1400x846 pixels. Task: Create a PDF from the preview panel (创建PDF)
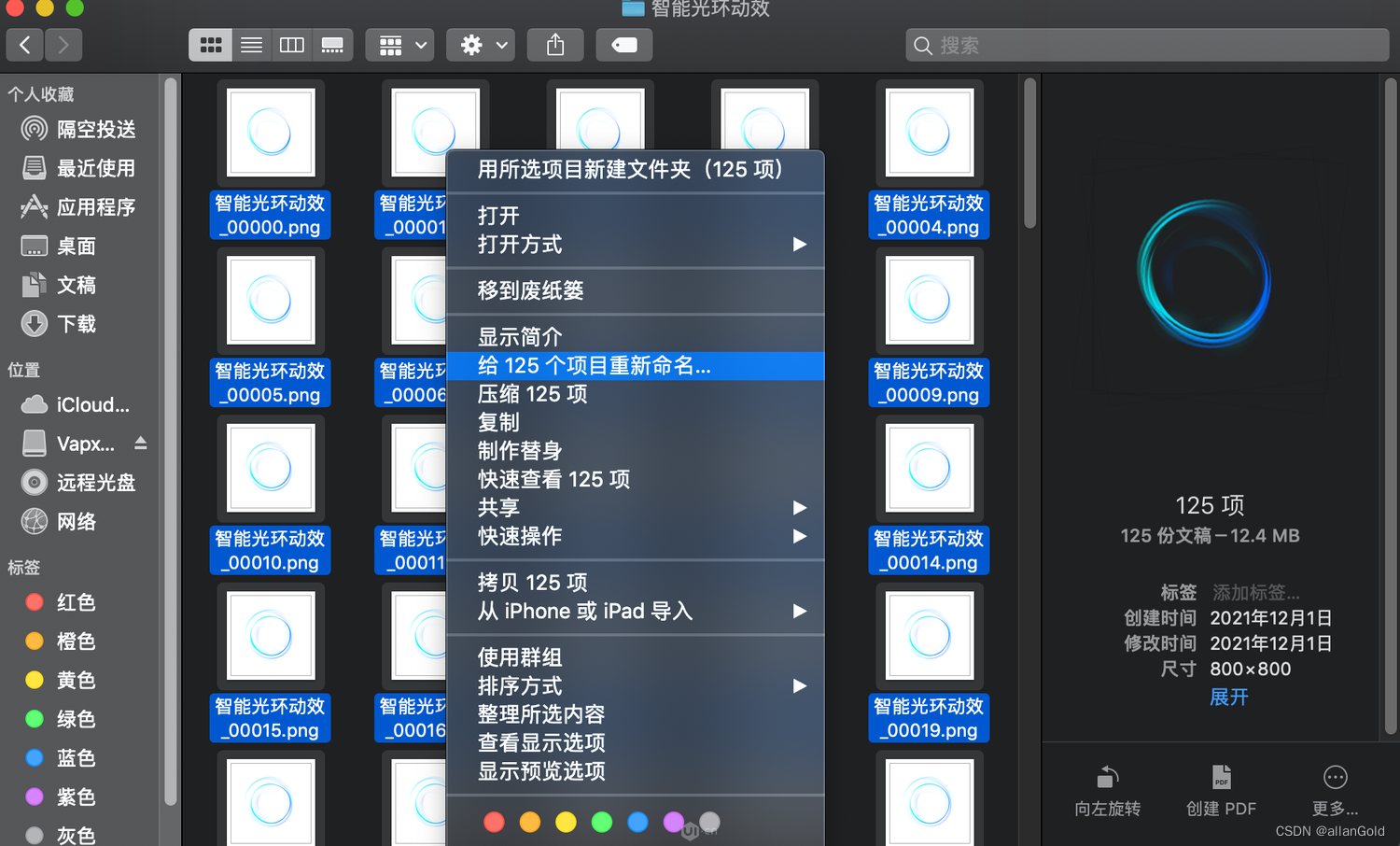[x=1221, y=789]
